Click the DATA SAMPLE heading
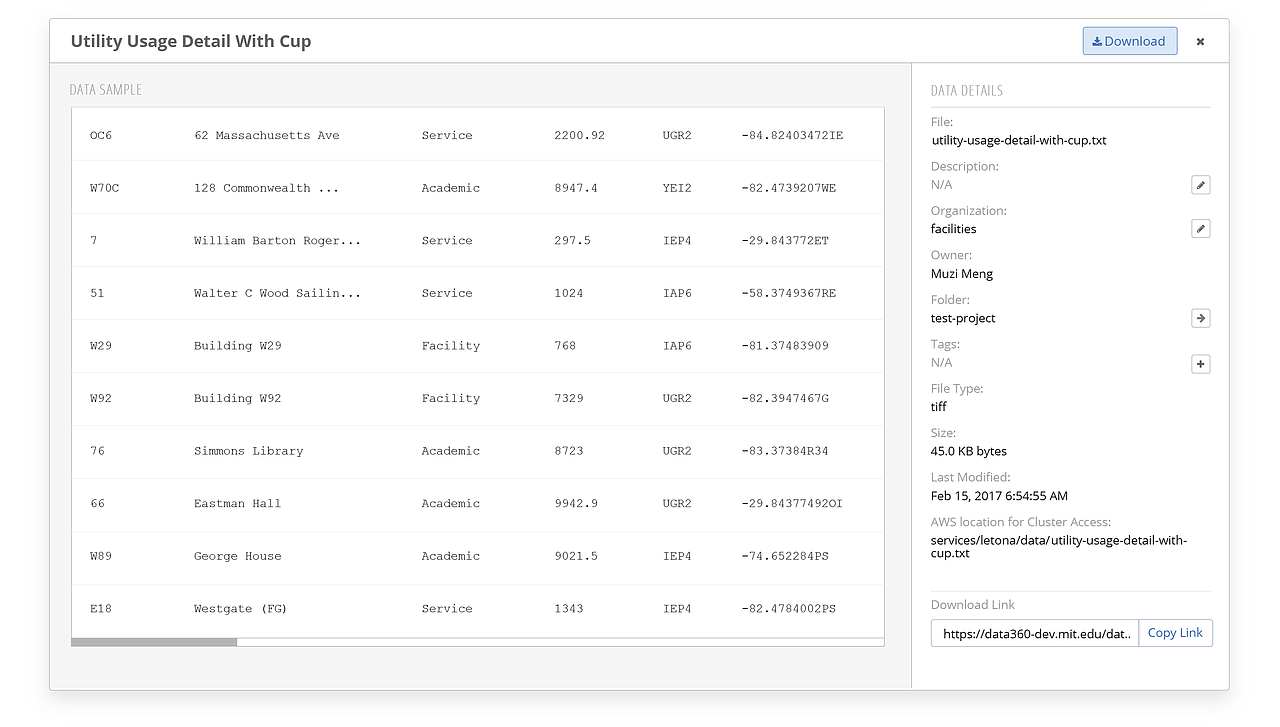The height and width of the screenshot is (727, 1280). 106,90
